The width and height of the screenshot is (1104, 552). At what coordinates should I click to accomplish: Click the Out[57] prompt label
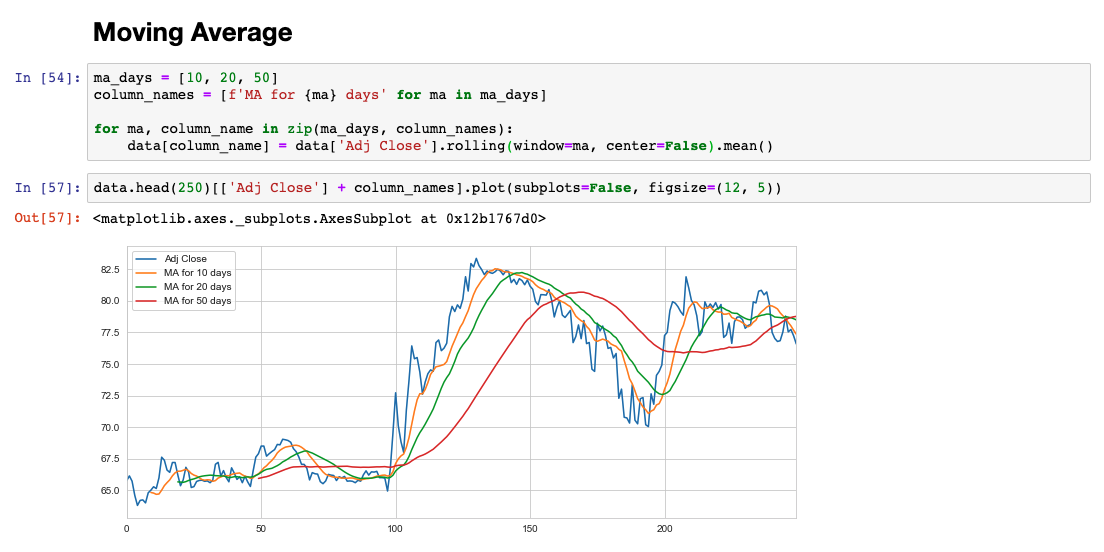48,219
